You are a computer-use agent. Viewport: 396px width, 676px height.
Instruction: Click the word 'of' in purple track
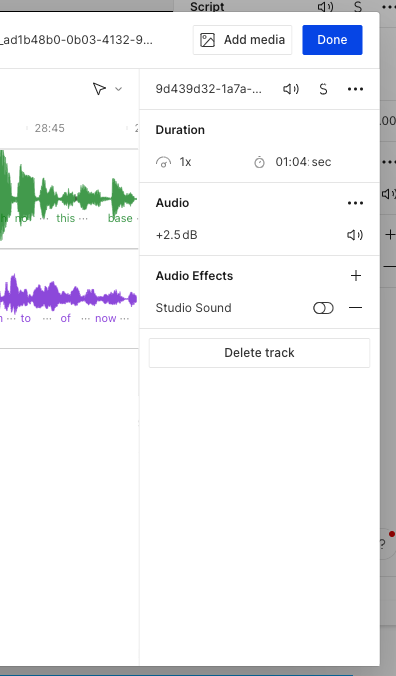click(65, 318)
